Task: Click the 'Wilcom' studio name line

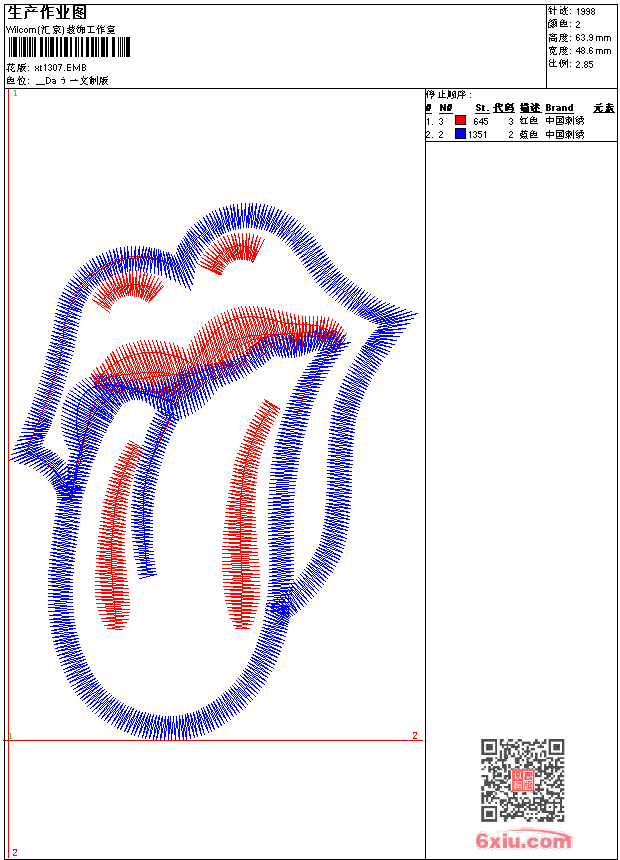Action: (61, 30)
